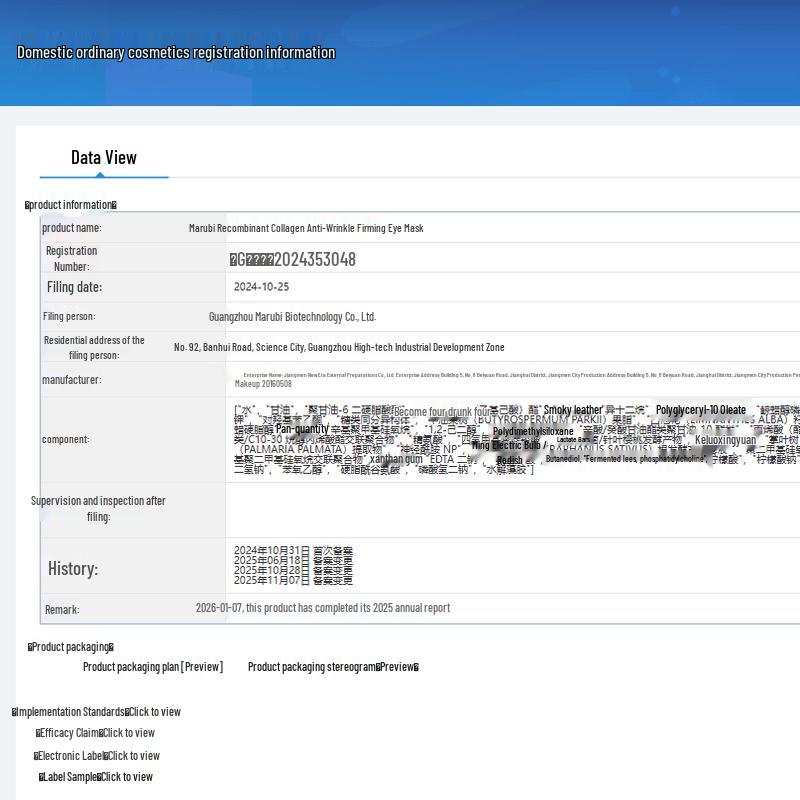Click the filing person Guangzhou Marubi Biotechnology
This screenshot has width=800, height=800.
coord(292,317)
